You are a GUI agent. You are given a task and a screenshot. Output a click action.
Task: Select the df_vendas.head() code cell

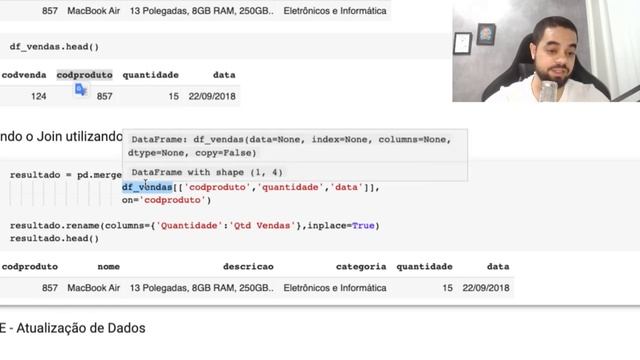click(224, 47)
